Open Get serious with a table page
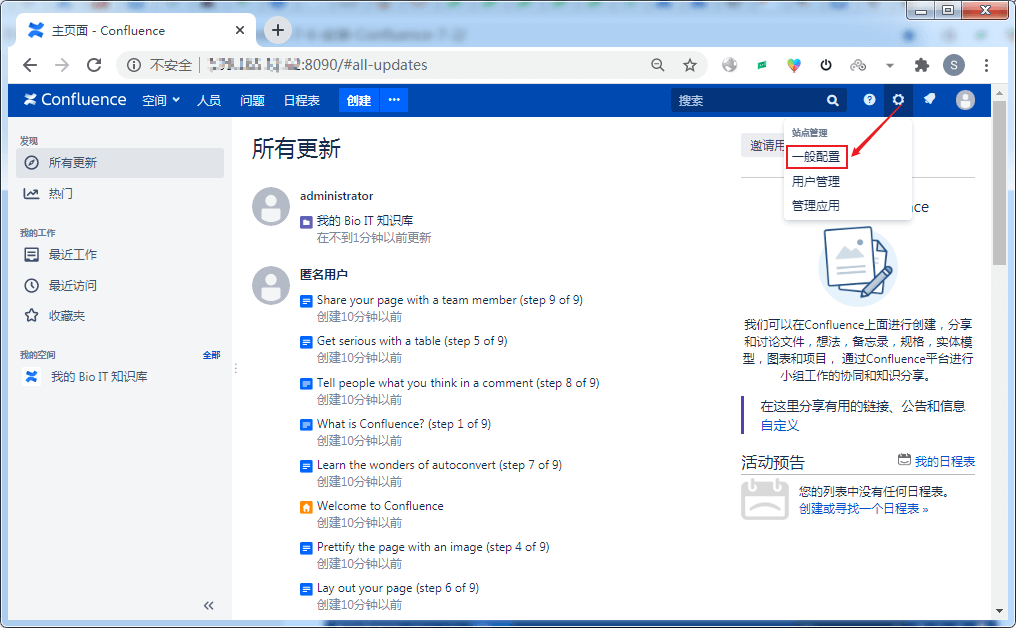 412,341
